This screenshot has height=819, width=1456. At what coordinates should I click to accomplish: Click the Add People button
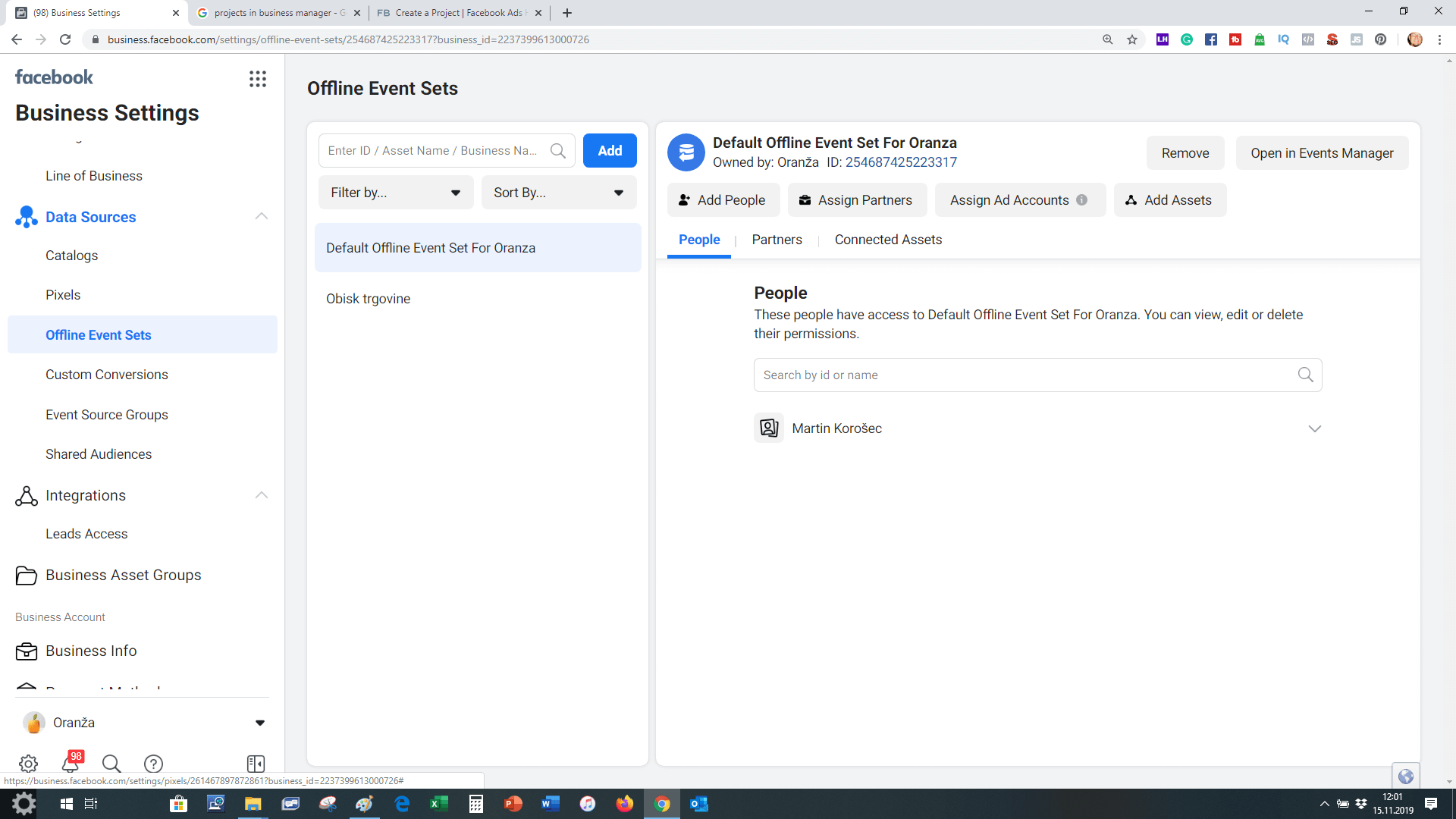tap(723, 200)
